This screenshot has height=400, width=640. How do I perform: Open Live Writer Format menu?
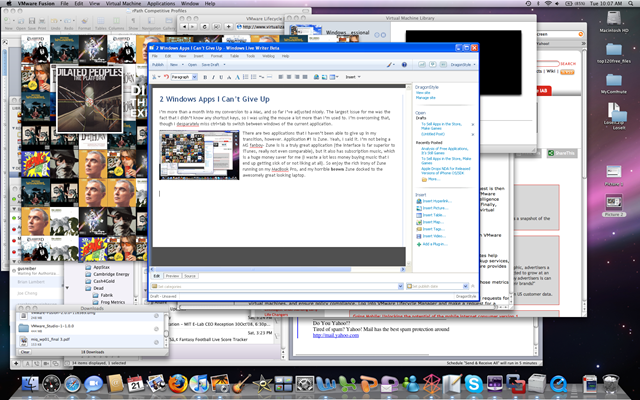pos(216,56)
